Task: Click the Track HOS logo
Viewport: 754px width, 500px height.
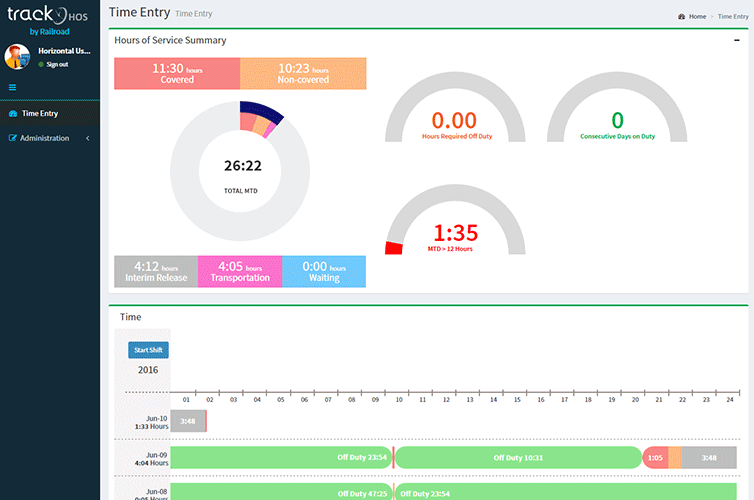Action: pos(49,20)
